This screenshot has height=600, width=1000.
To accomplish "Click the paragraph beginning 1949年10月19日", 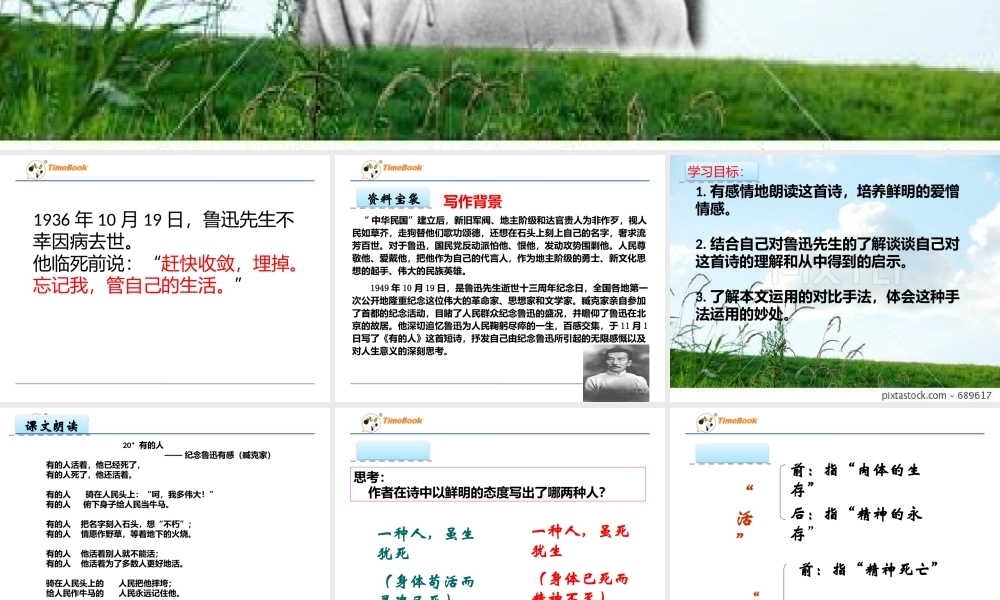I will click(500, 319).
